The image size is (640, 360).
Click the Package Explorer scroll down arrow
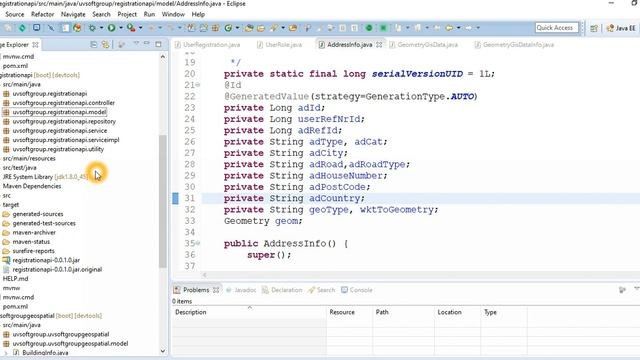163,351
